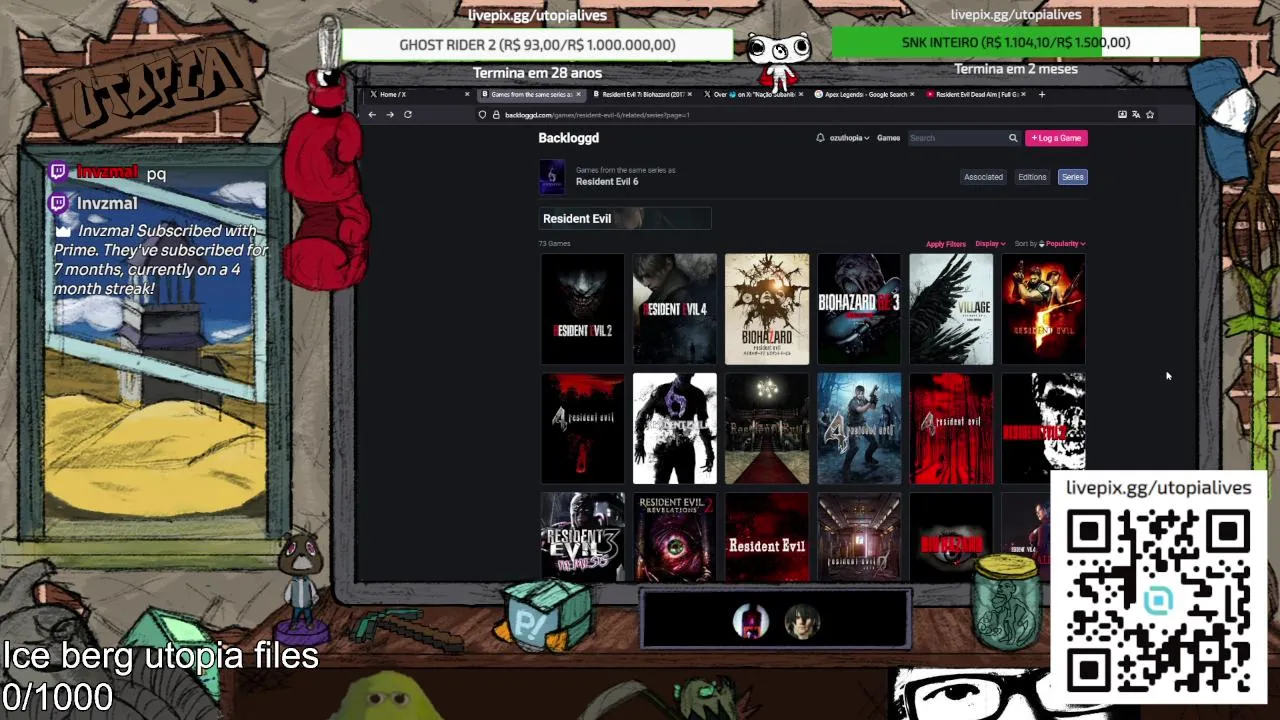Open the Resident Evil 4 Leon blue cover
This screenshot has width=1280, height=720.
[859, 428]
